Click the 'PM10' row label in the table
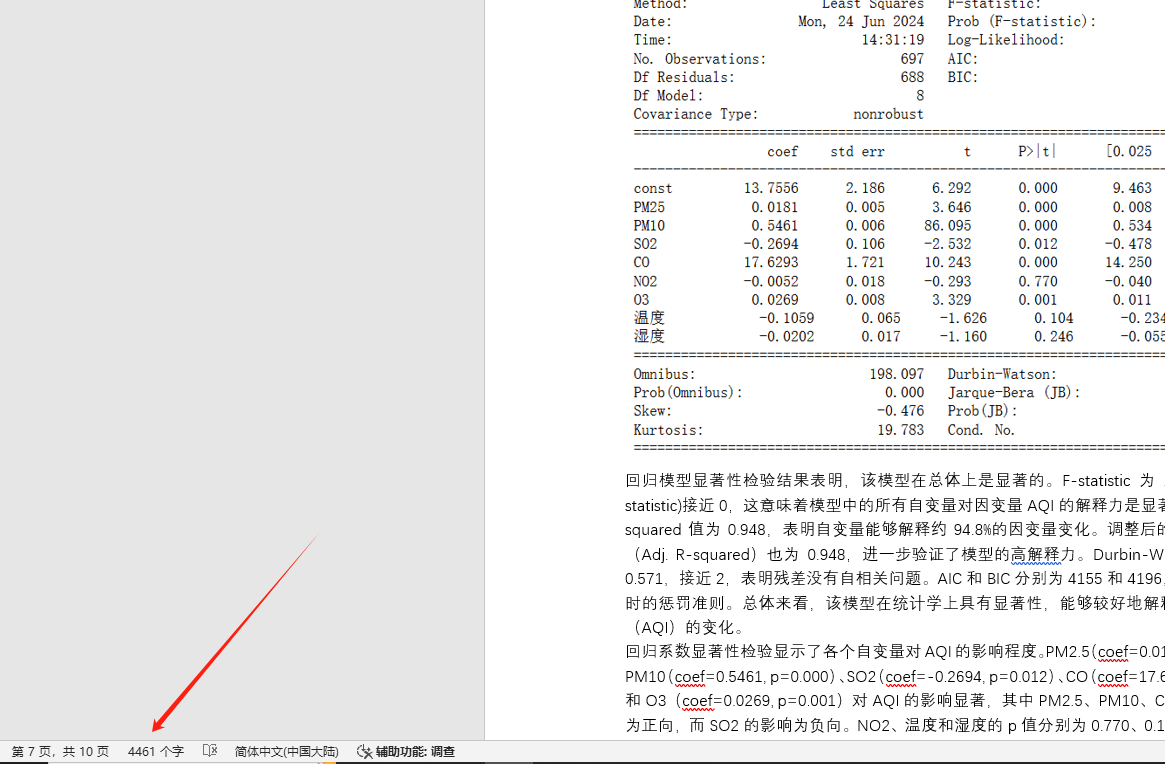1165x764 pixels. (649, 226)
